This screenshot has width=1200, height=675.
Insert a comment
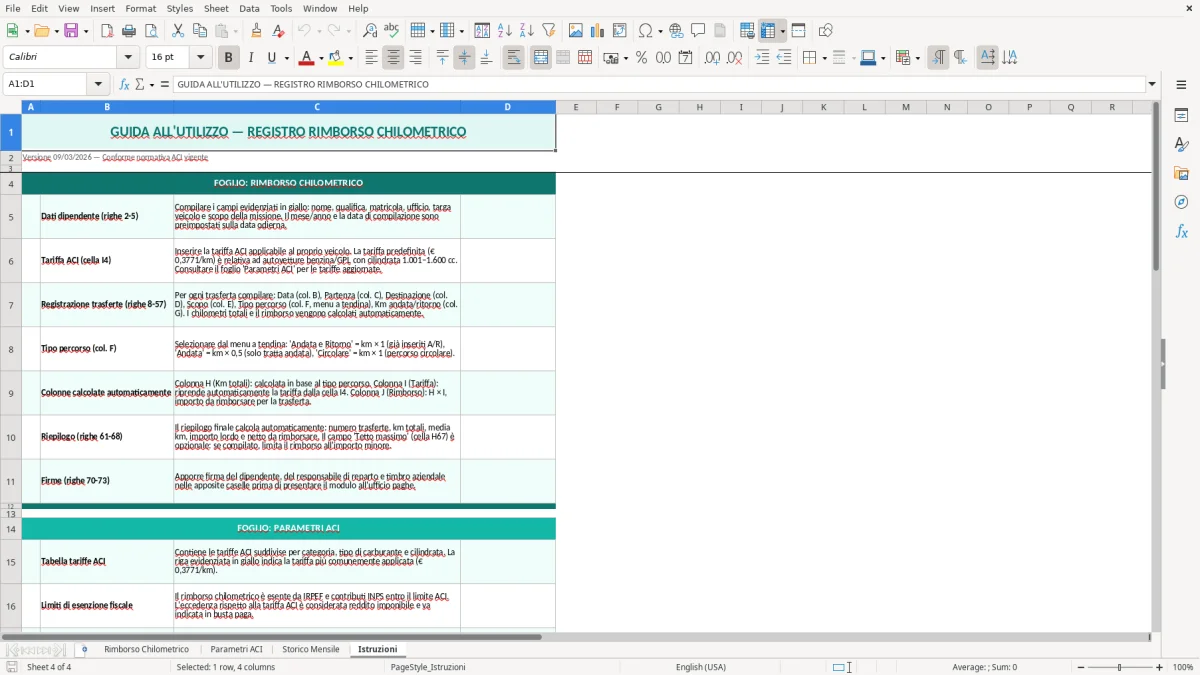698,31
